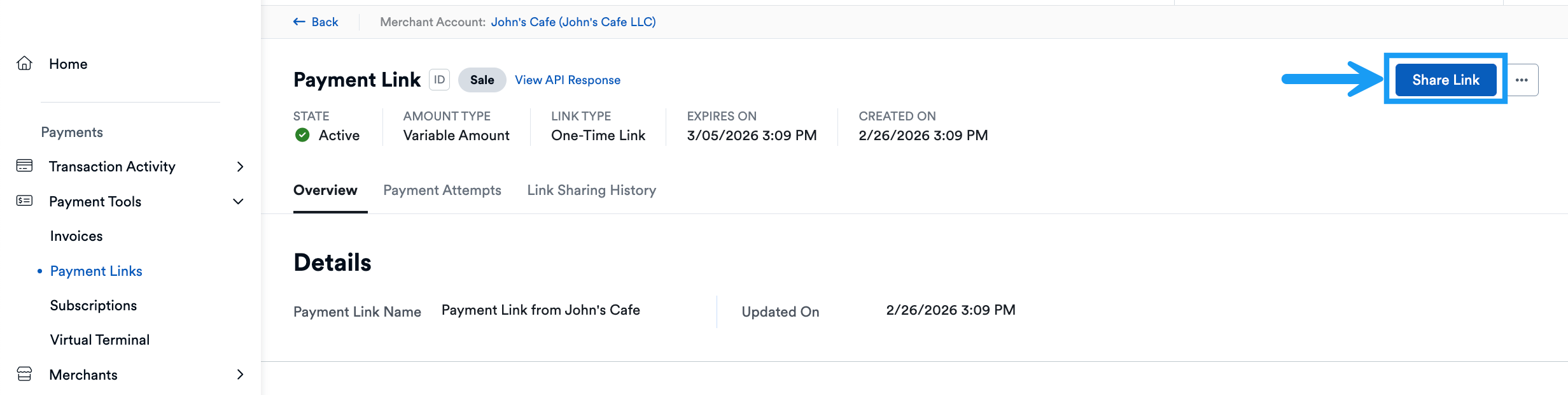Open the Link Sharing History tab
The width and height of the screenshot is (1568, 395).
click(x=591, y=190)
